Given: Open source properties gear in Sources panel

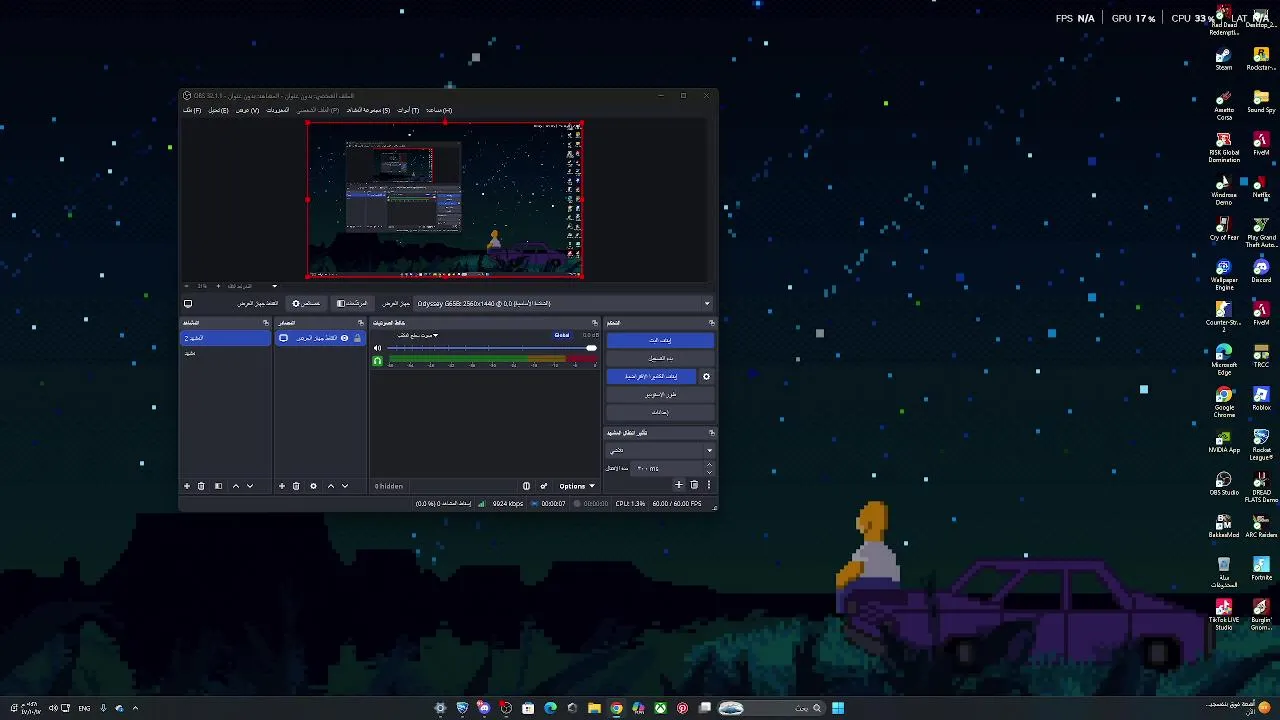Looking at the screenshot, I should coord(313,486).
